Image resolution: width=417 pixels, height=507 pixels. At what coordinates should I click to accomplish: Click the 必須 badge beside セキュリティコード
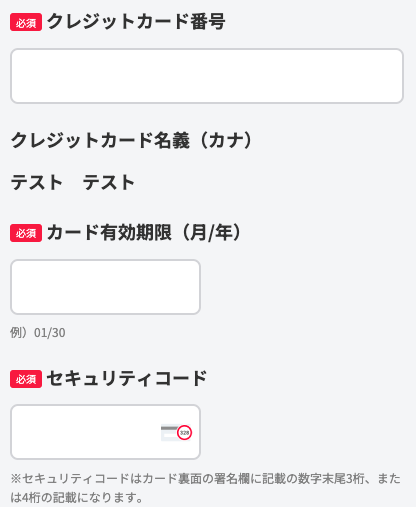[x=26, y=379]
